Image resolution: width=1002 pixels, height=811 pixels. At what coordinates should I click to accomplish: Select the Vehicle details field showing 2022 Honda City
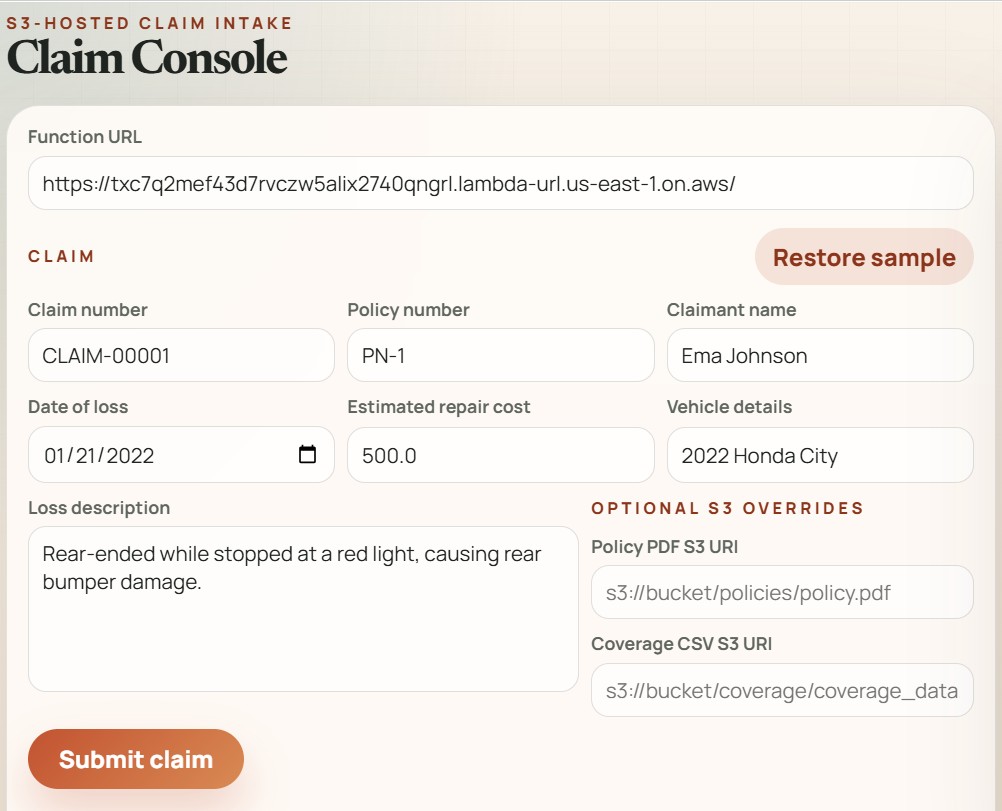coord(819,455)
